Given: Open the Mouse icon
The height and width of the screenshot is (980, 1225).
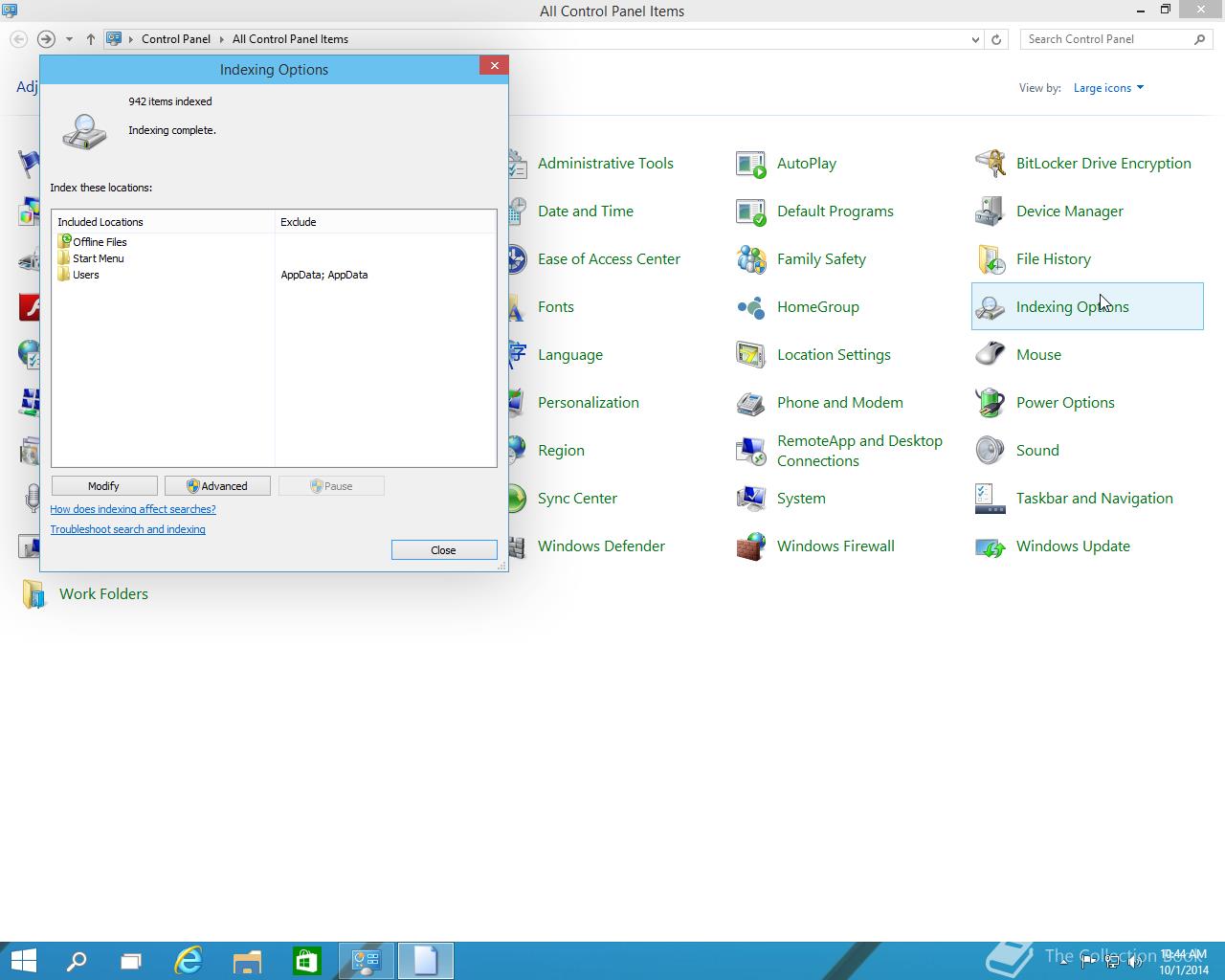Looking at the screenshot, I should coord(991,355).
